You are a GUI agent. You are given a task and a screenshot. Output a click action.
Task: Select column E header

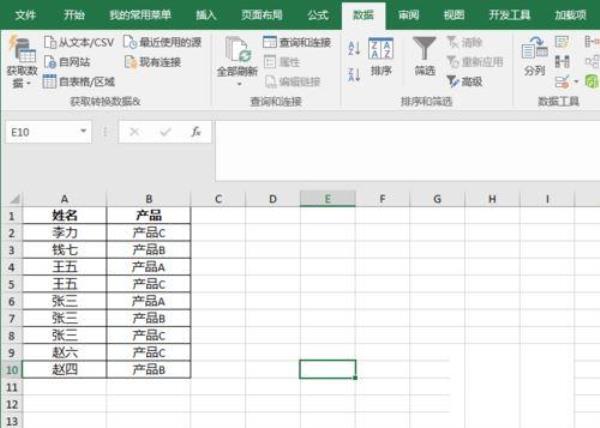[x=328, y=199]
